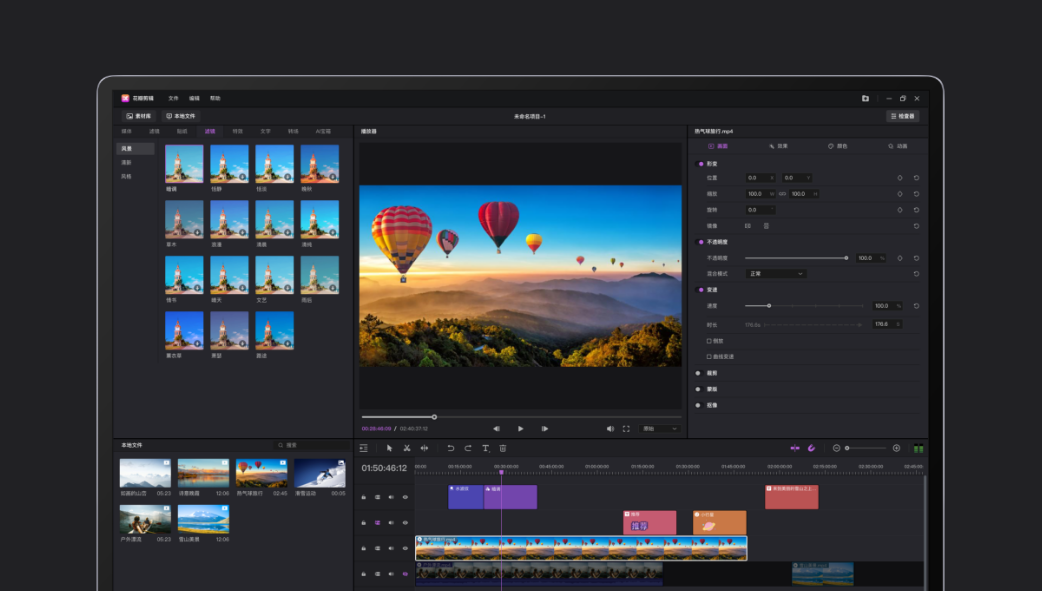Enable the 曲线变速 checkbox

point(709,356)
